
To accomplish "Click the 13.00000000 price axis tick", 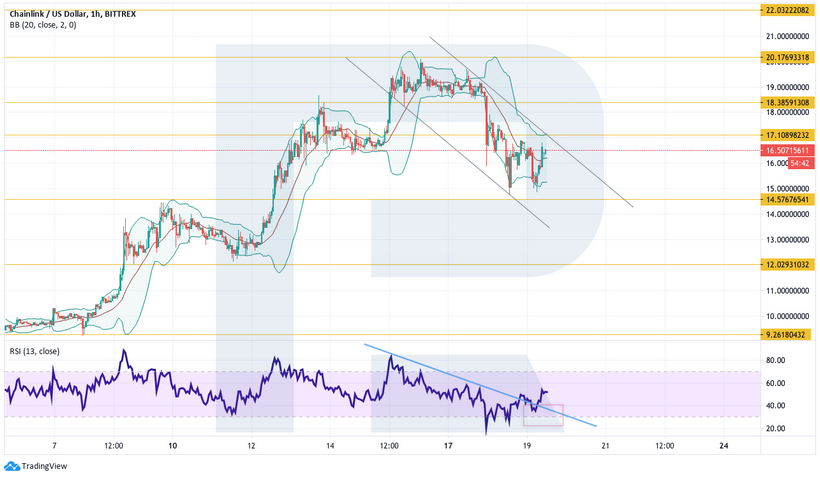I will pyautogui.click(x=787, y=240).
